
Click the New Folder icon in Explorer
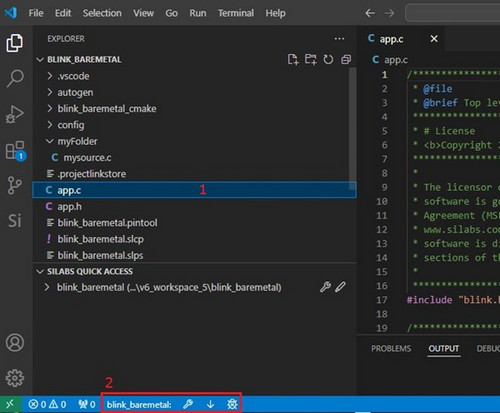311,59
